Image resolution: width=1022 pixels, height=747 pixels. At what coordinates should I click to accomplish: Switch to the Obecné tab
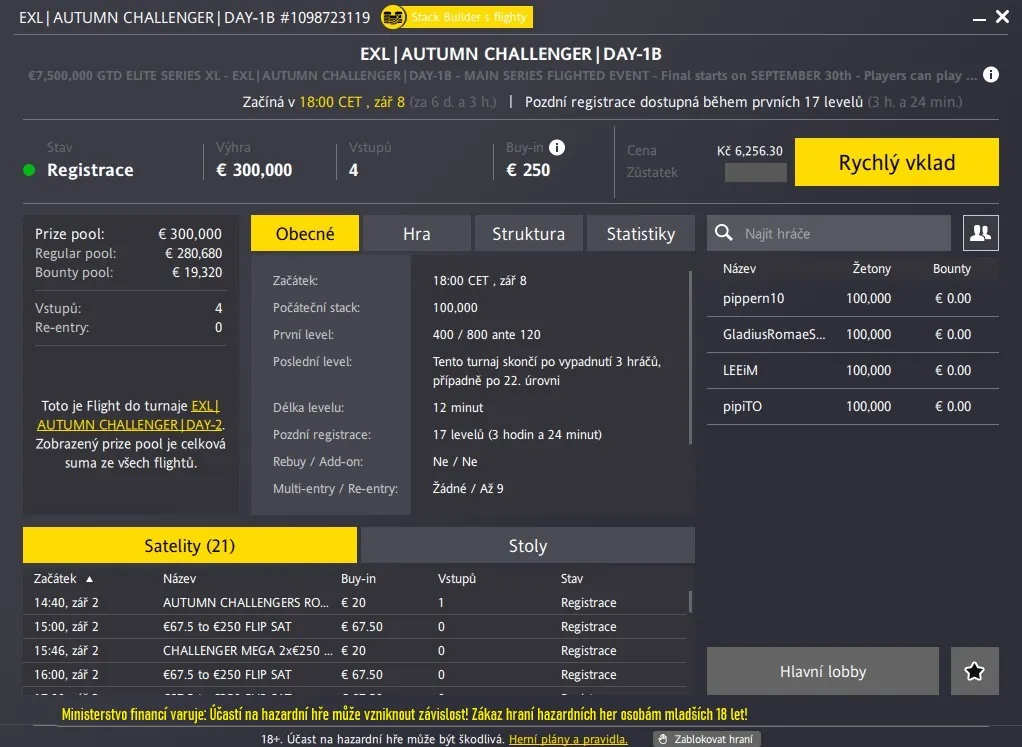click(x=305, y=233)
